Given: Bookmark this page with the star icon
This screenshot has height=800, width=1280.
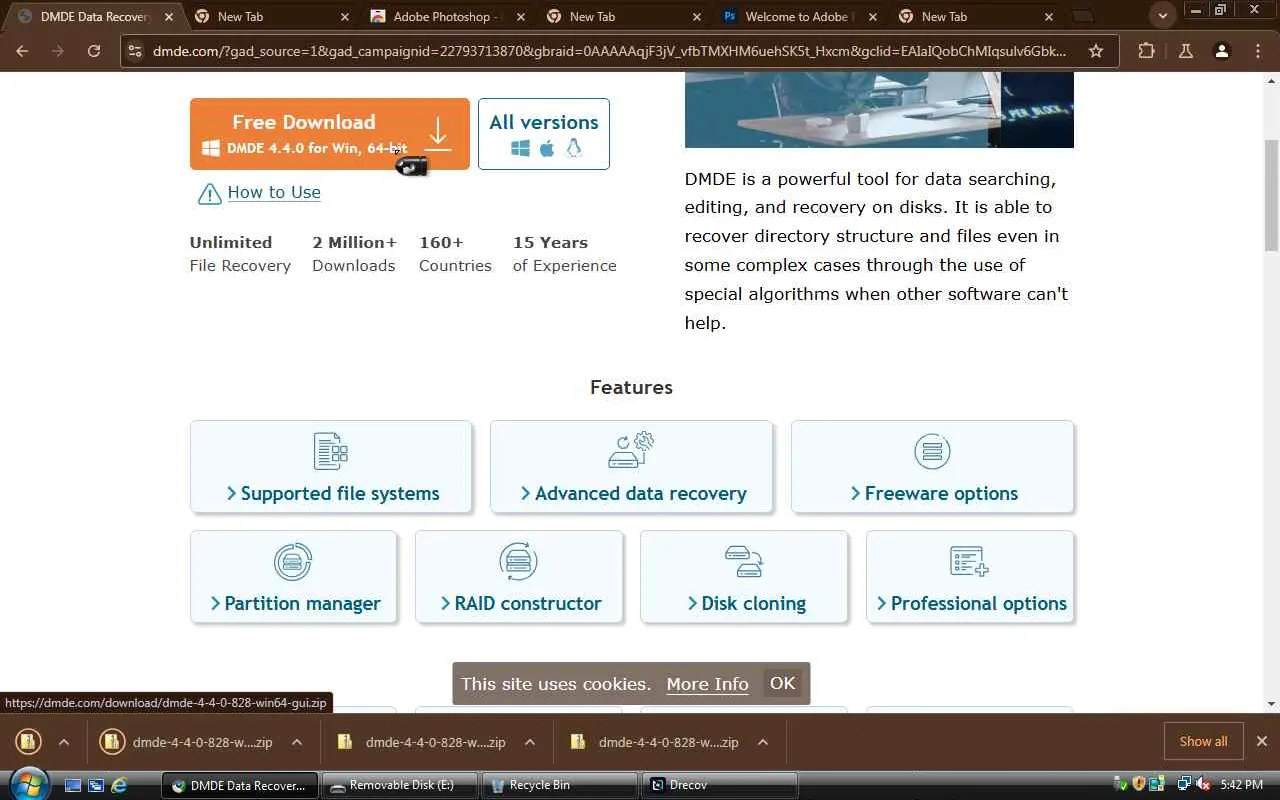Looking at the screenshot, I should tap(1096, 51).
